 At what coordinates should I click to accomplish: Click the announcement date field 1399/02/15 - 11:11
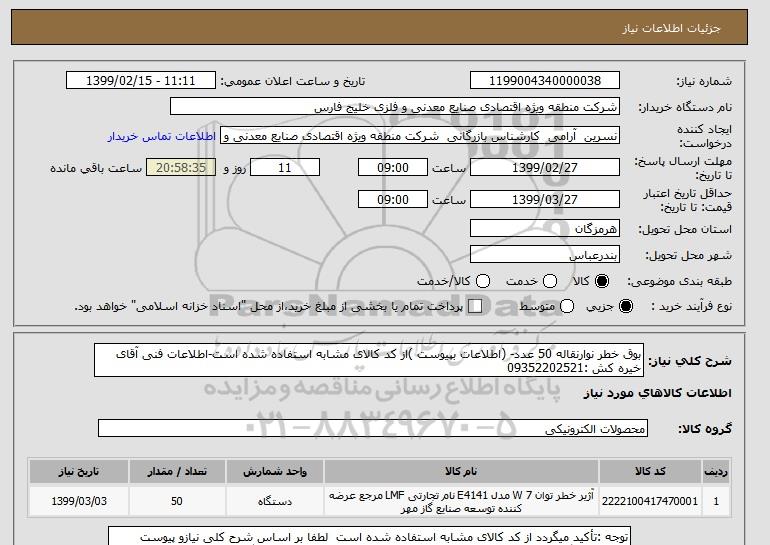click(x=141, y=81)
